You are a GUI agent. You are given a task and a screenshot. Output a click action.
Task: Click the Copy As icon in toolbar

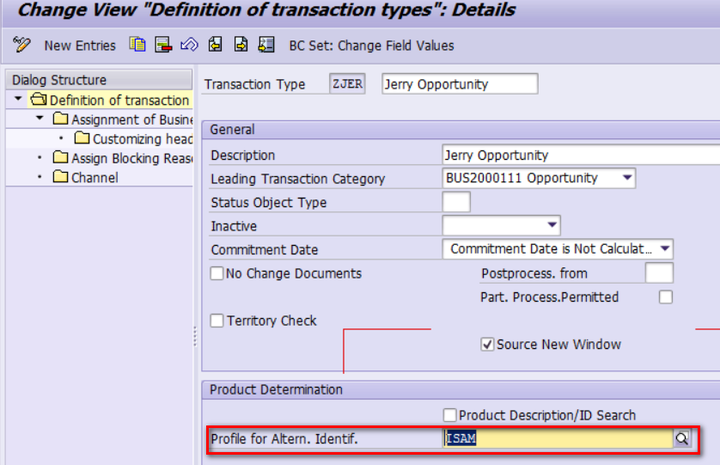137,45
